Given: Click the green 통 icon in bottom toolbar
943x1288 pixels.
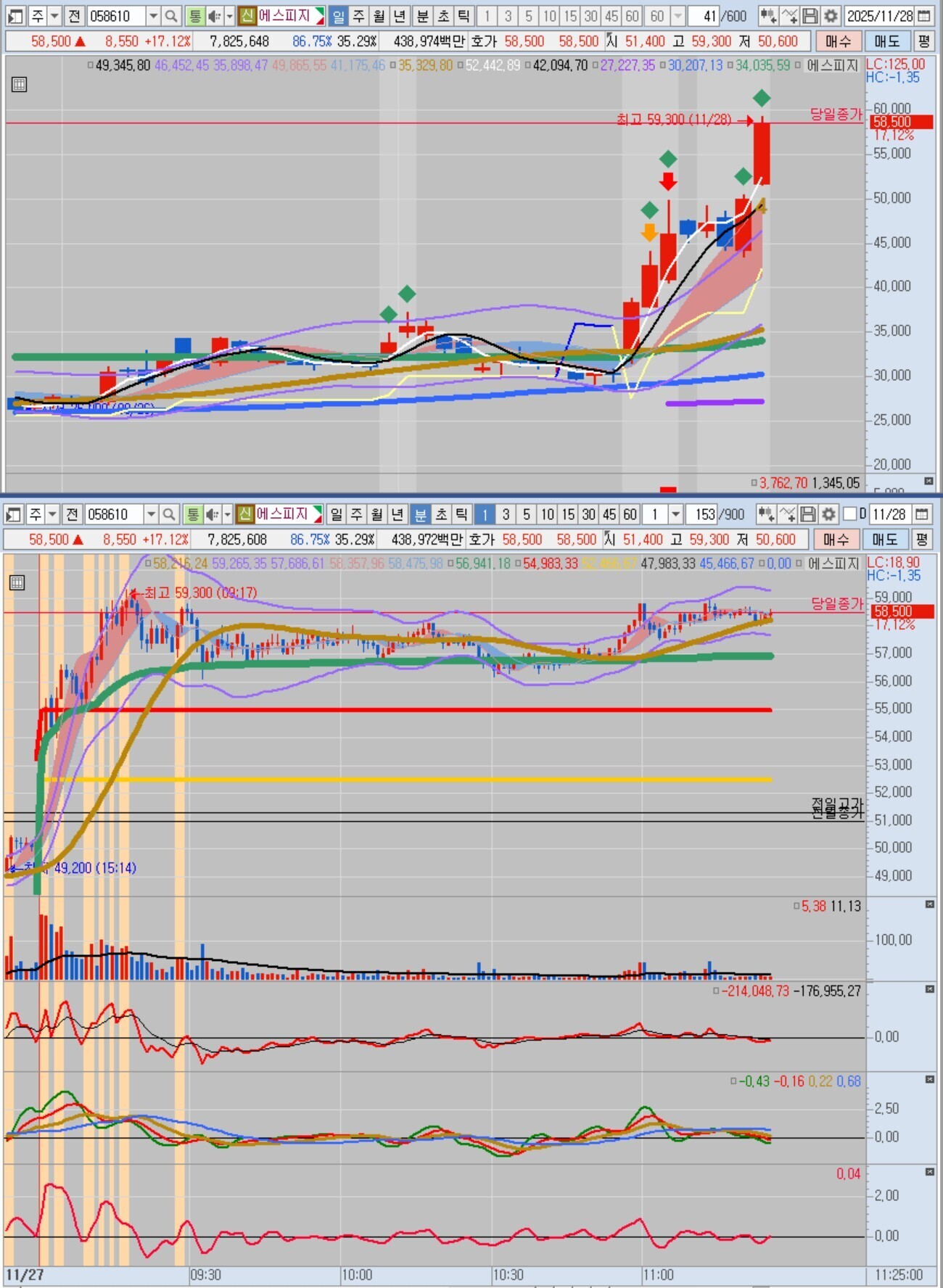Looking at the screenshot, I should click(192, 514).
